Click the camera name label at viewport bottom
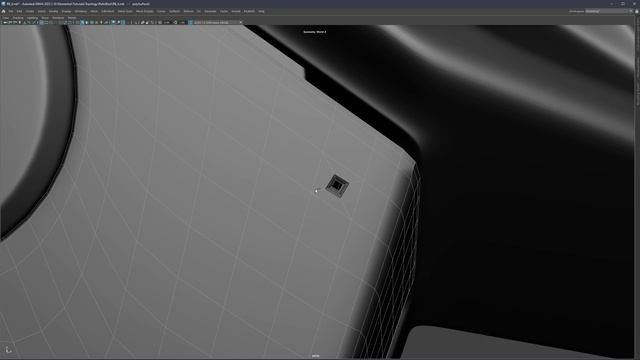640x360 pixels. pyautogui.click(x=316, y=356)
